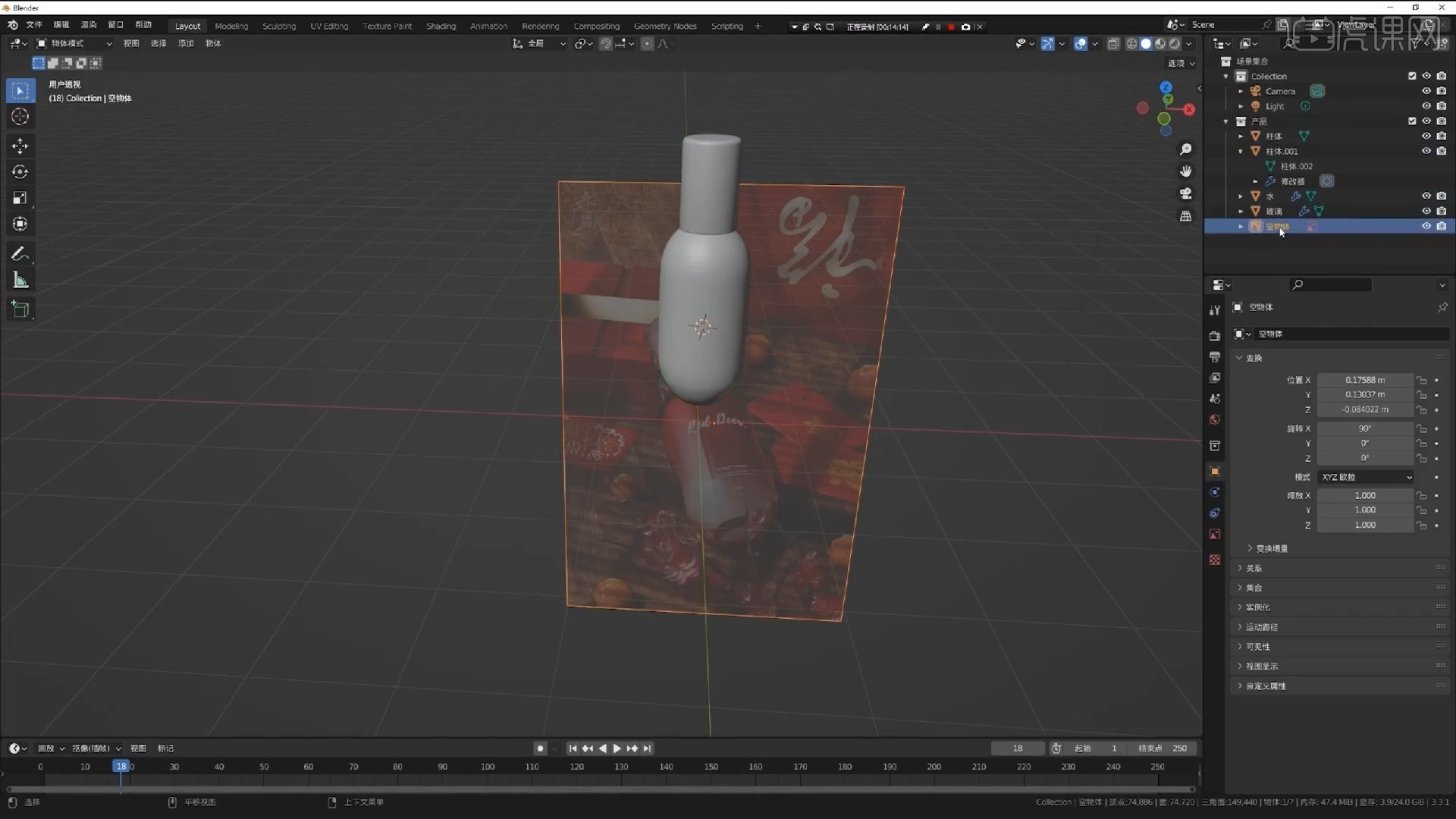Open the Output properties tab
The image size is (1456, 819).
[1215, 356]
